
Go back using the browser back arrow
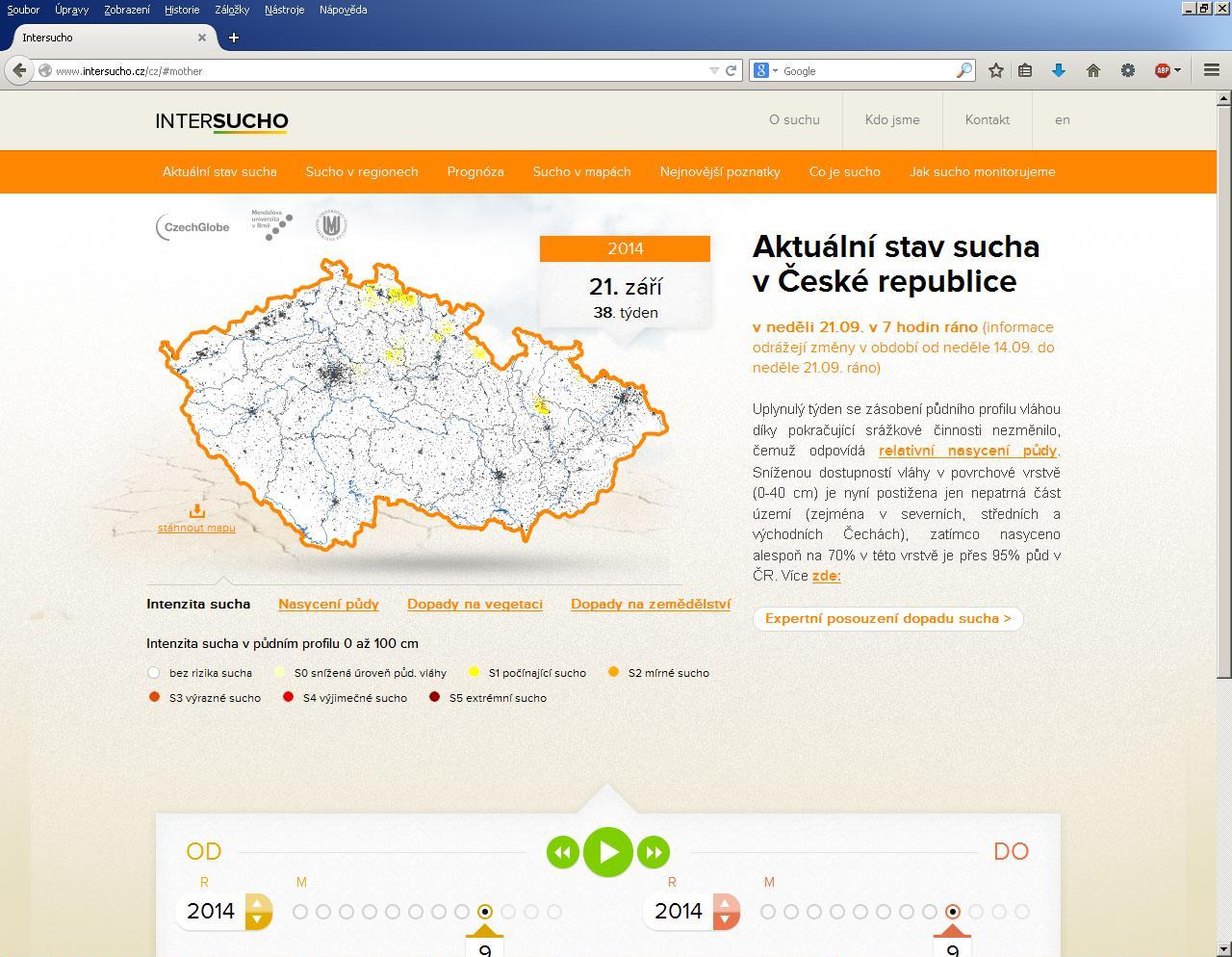coord(19,70)
